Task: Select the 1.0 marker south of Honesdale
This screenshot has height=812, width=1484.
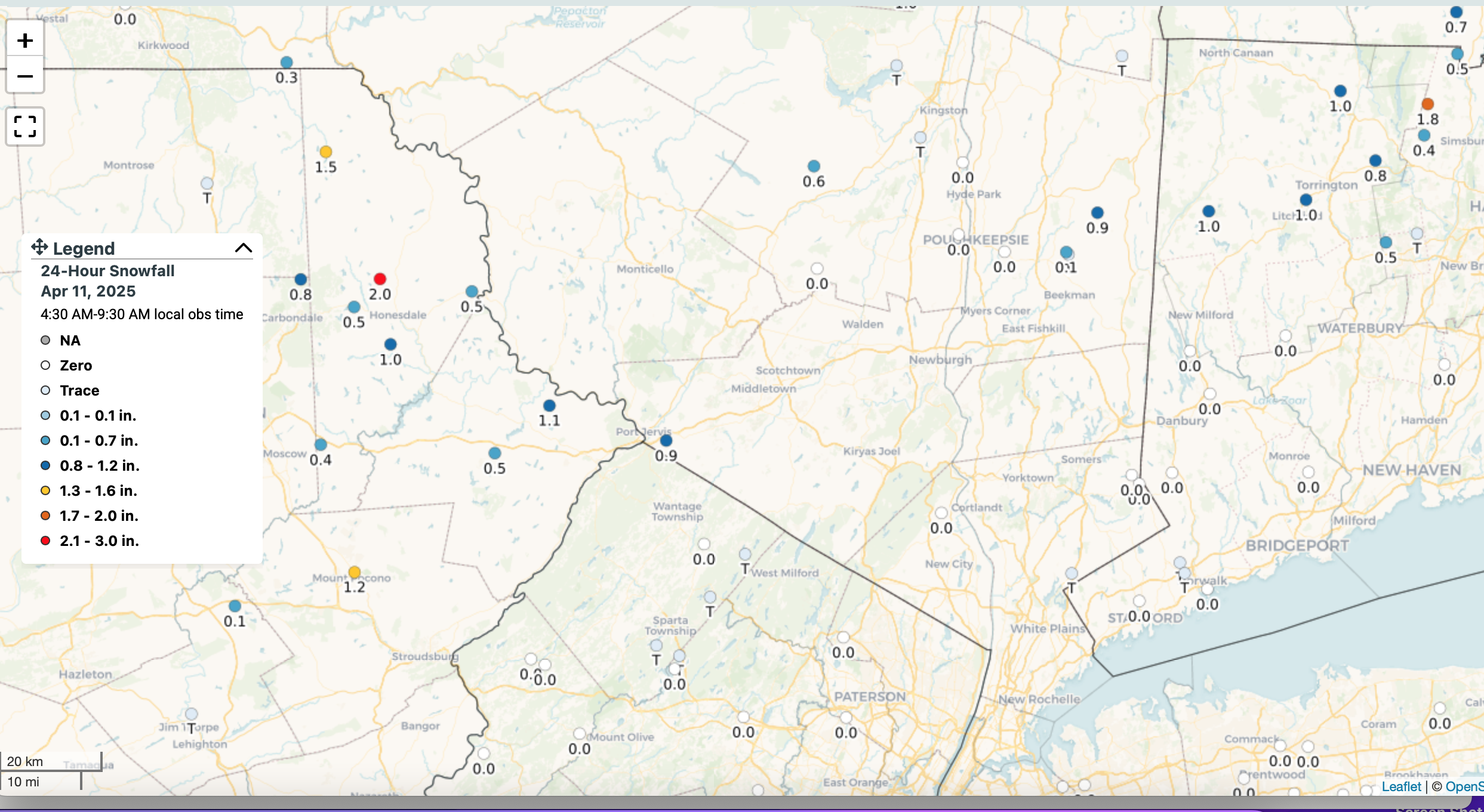Action: pos(390,344)
